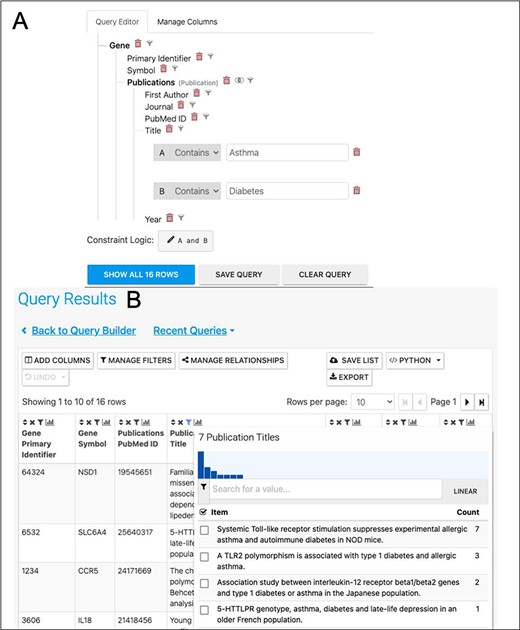The height and width of the screenshot is (630, 520).
Task: Check the TLR2 polymorphism title
Action: tap(205, 556)
